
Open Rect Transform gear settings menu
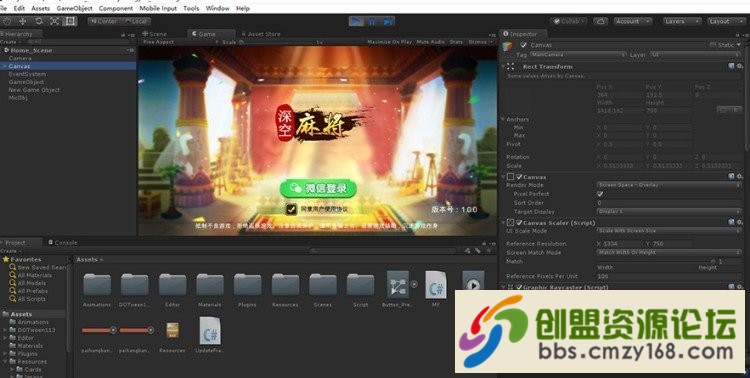pyautogui.click(x=739, y=67)
